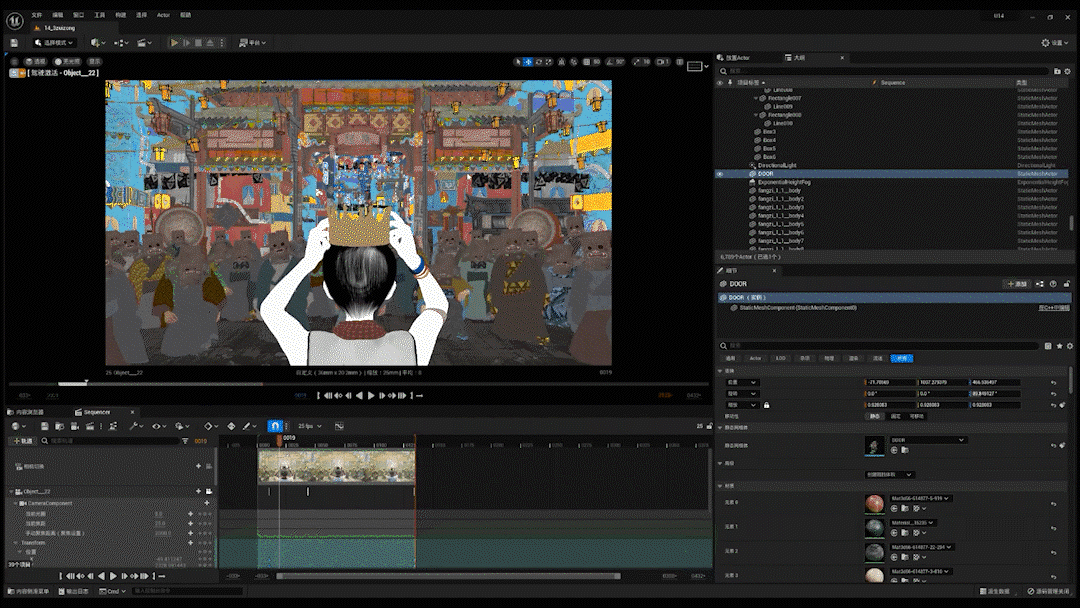The image size is (1080, 608).
Task: Collapse the CameraComponent track
Action: (16, 503)
